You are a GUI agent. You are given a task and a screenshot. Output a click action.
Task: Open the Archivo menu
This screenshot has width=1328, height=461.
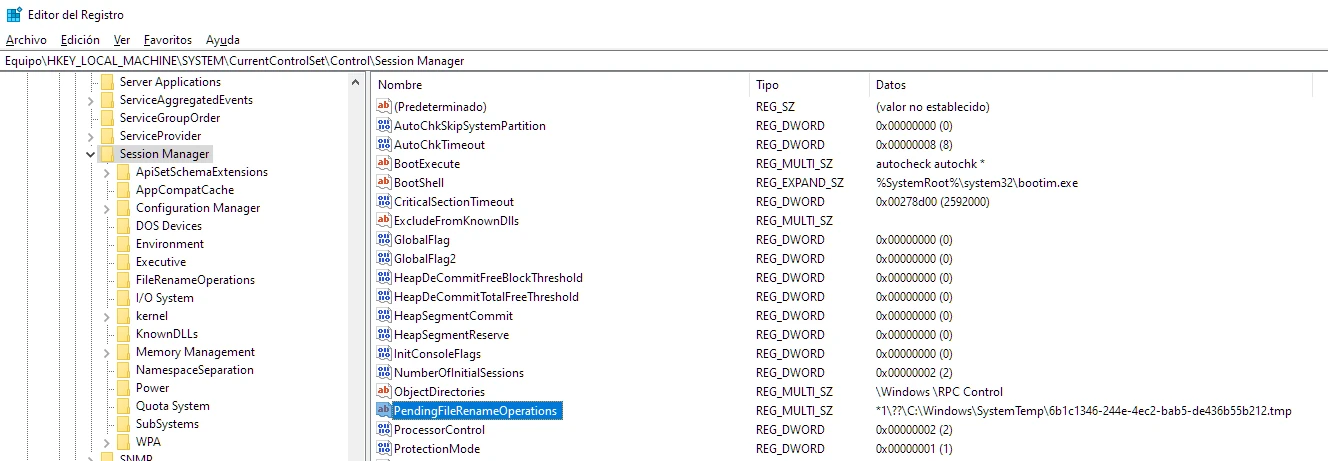tap(26, 40)
